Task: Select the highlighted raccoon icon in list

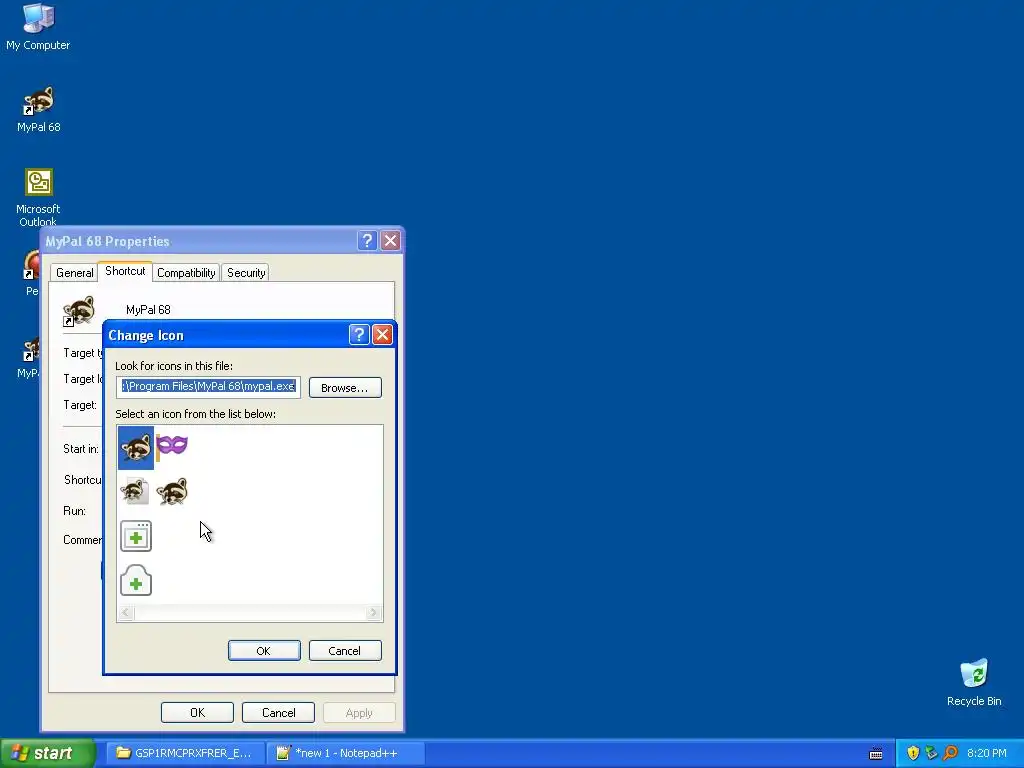Action: click(136, 448)
